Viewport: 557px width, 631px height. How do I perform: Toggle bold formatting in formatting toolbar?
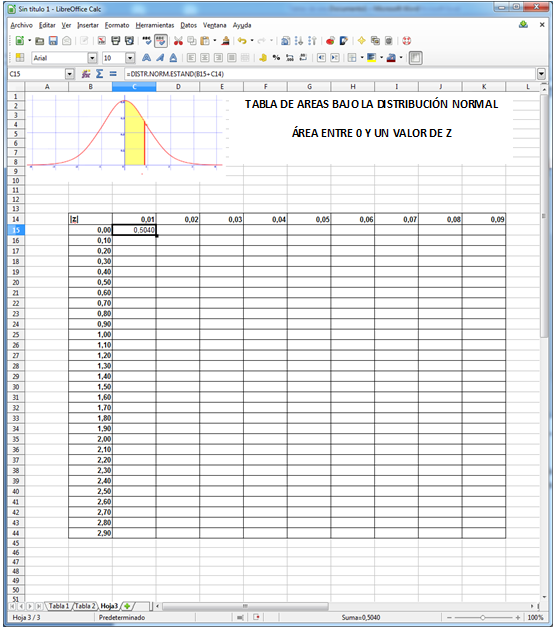(x=146, y=58)
